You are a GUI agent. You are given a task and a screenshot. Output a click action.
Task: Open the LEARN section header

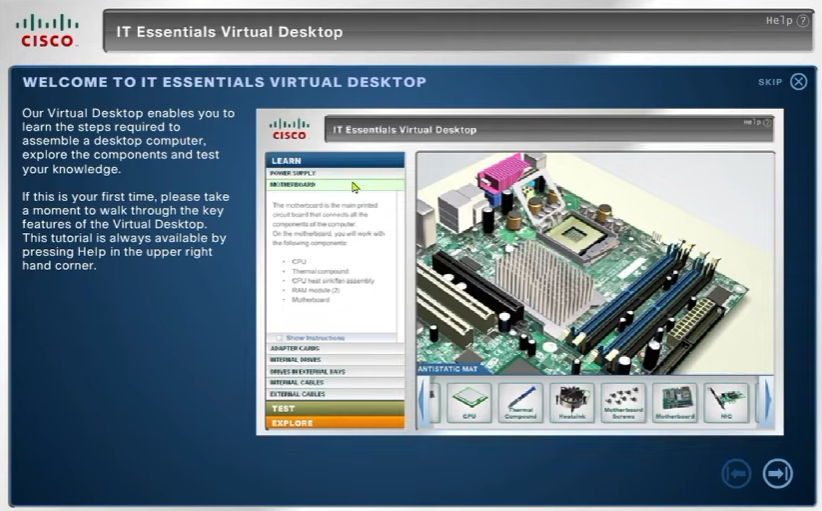335,160
